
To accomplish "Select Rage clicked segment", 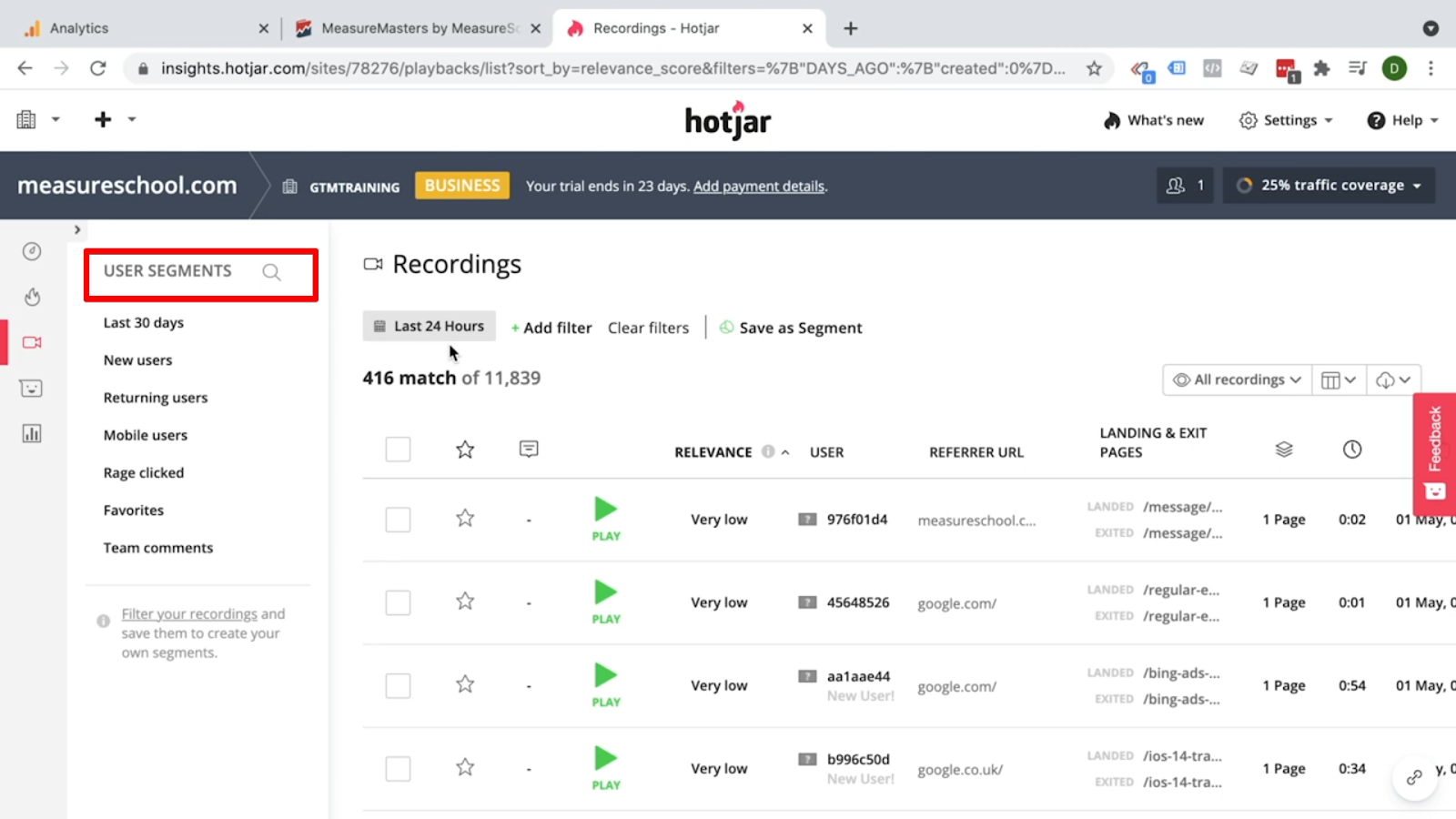I will pos(144,473).
